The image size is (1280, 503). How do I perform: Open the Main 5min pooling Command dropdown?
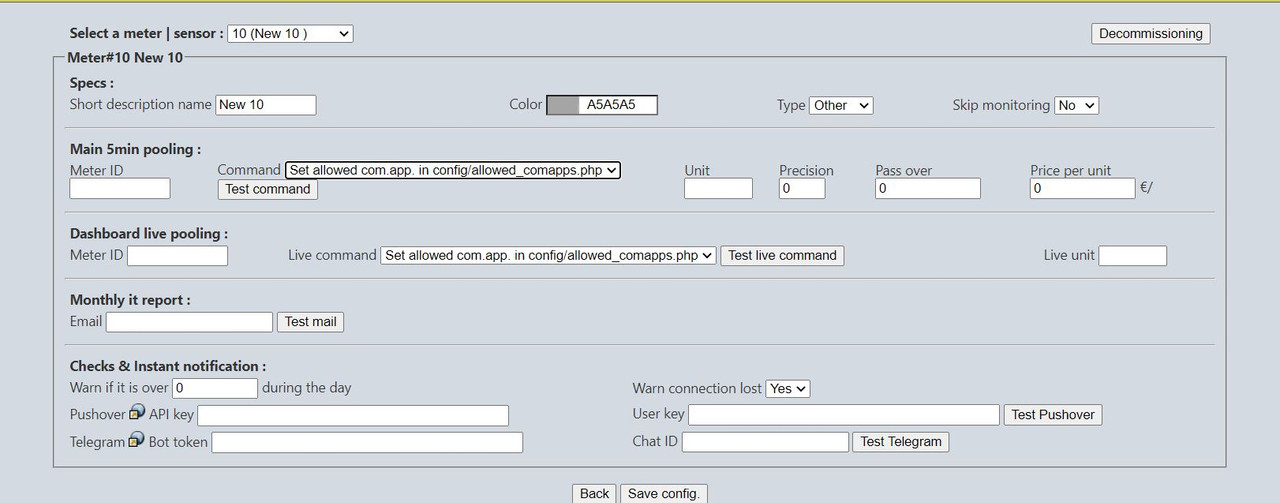pos(453,171)
